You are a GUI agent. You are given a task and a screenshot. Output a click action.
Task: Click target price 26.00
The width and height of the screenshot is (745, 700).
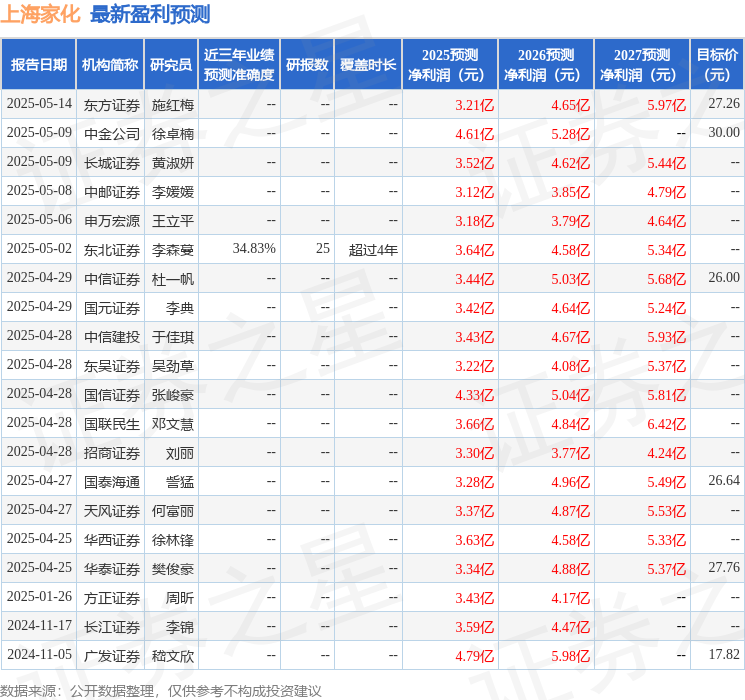pos(724,277)
